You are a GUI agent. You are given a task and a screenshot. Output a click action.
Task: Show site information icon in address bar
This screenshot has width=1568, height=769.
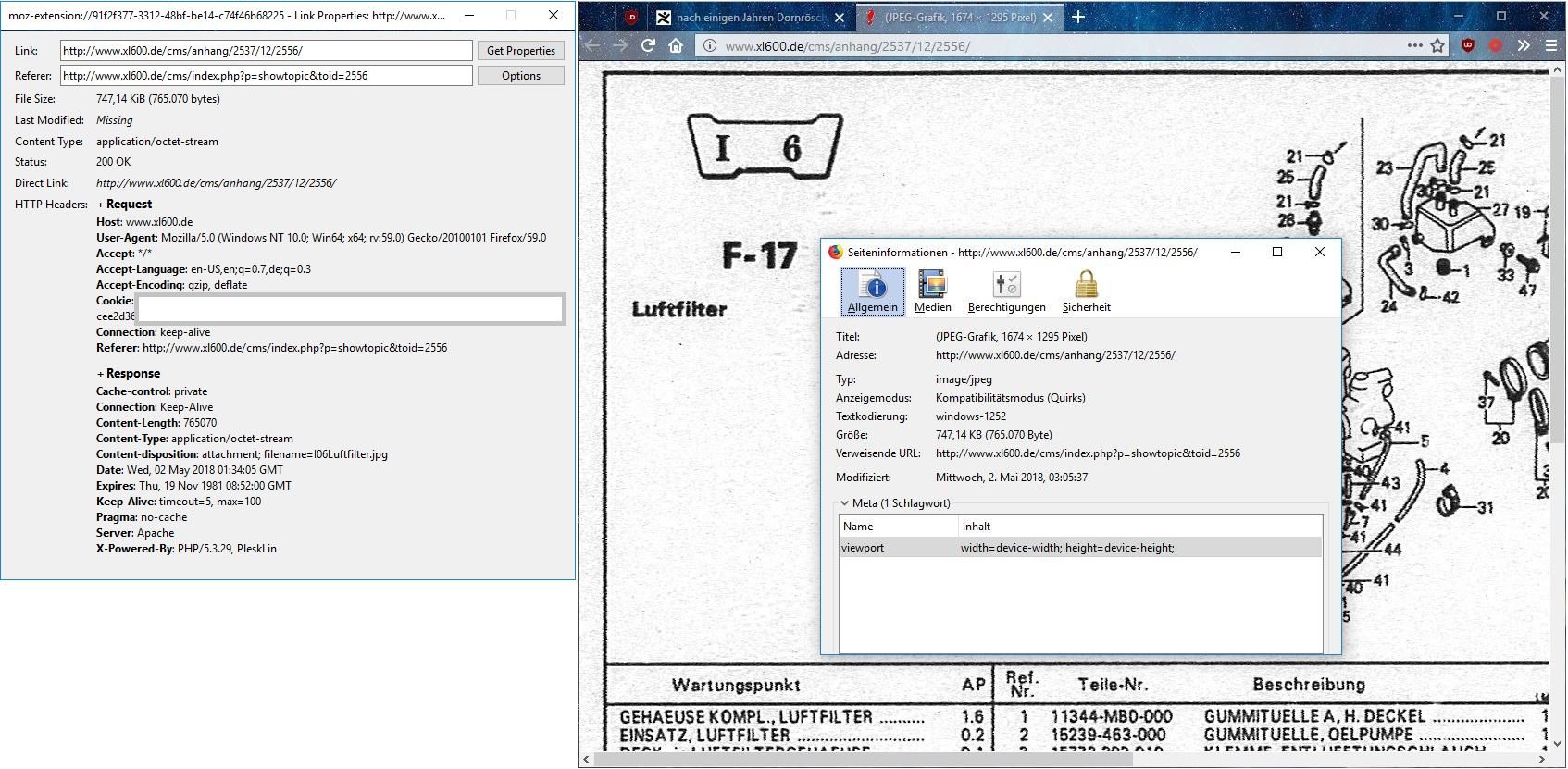tap(708, 45)
